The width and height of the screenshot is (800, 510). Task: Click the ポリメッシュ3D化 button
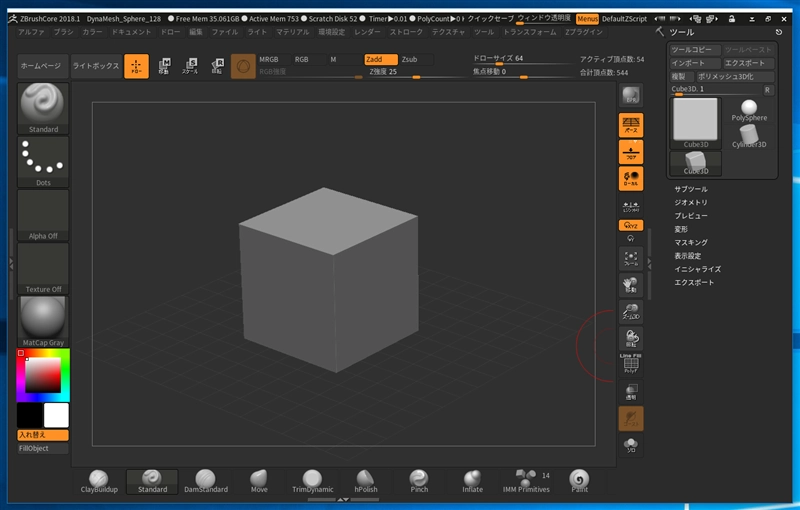tap(735, 76)
